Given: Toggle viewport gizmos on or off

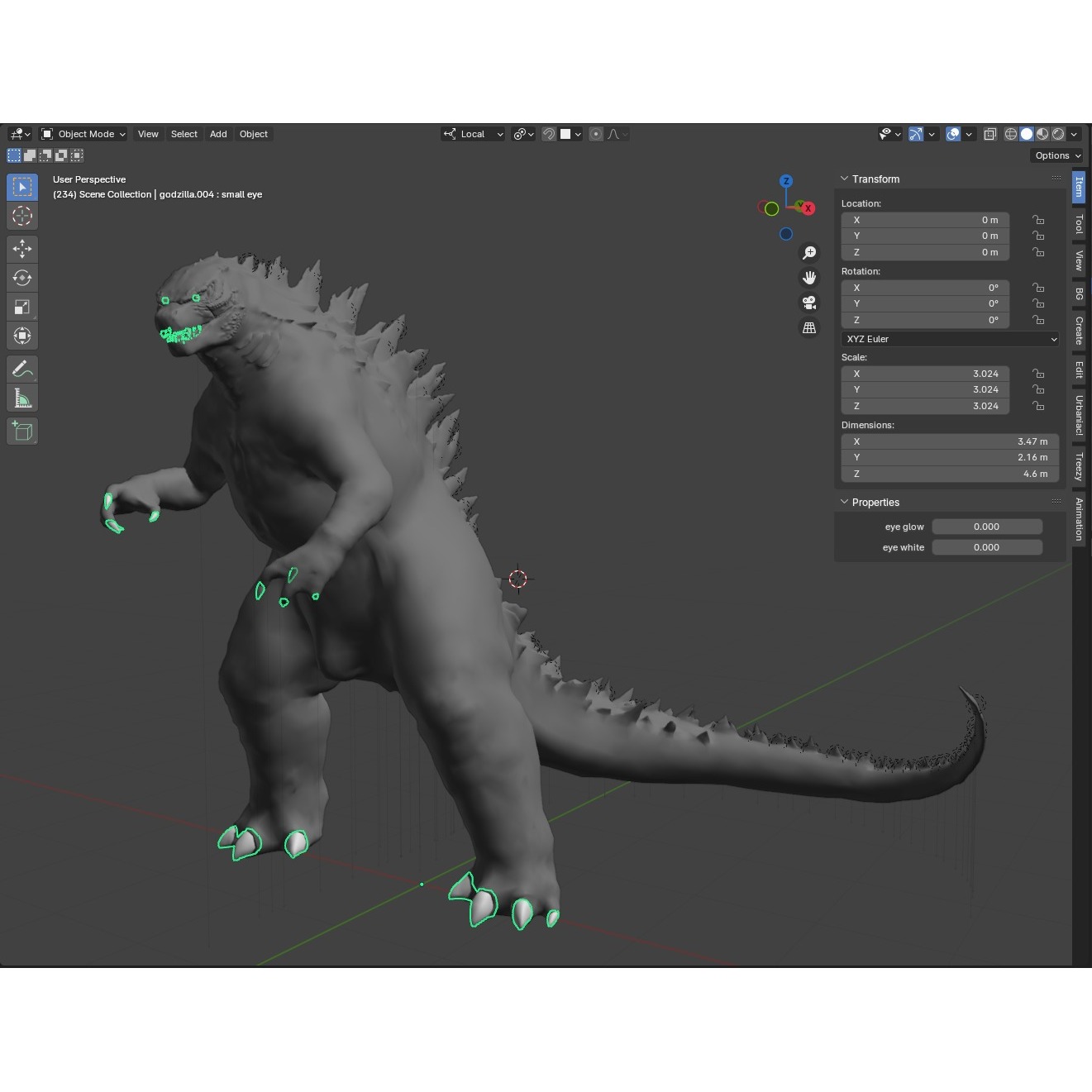Looking at the screenshot, I should [x=916, y=134].
